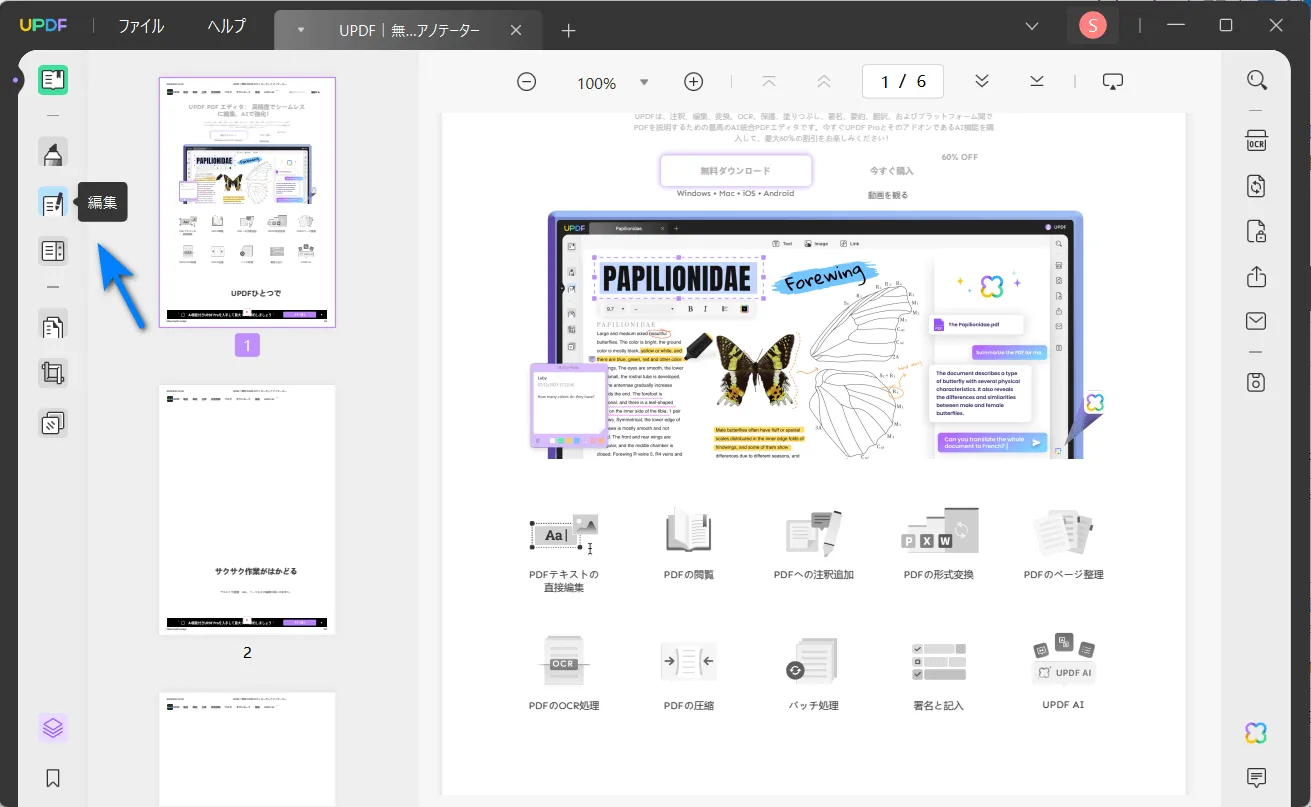The height and width of the screenshot is (807, 1311).
Task: Go to the next page arrow
Action: (982, 82)
